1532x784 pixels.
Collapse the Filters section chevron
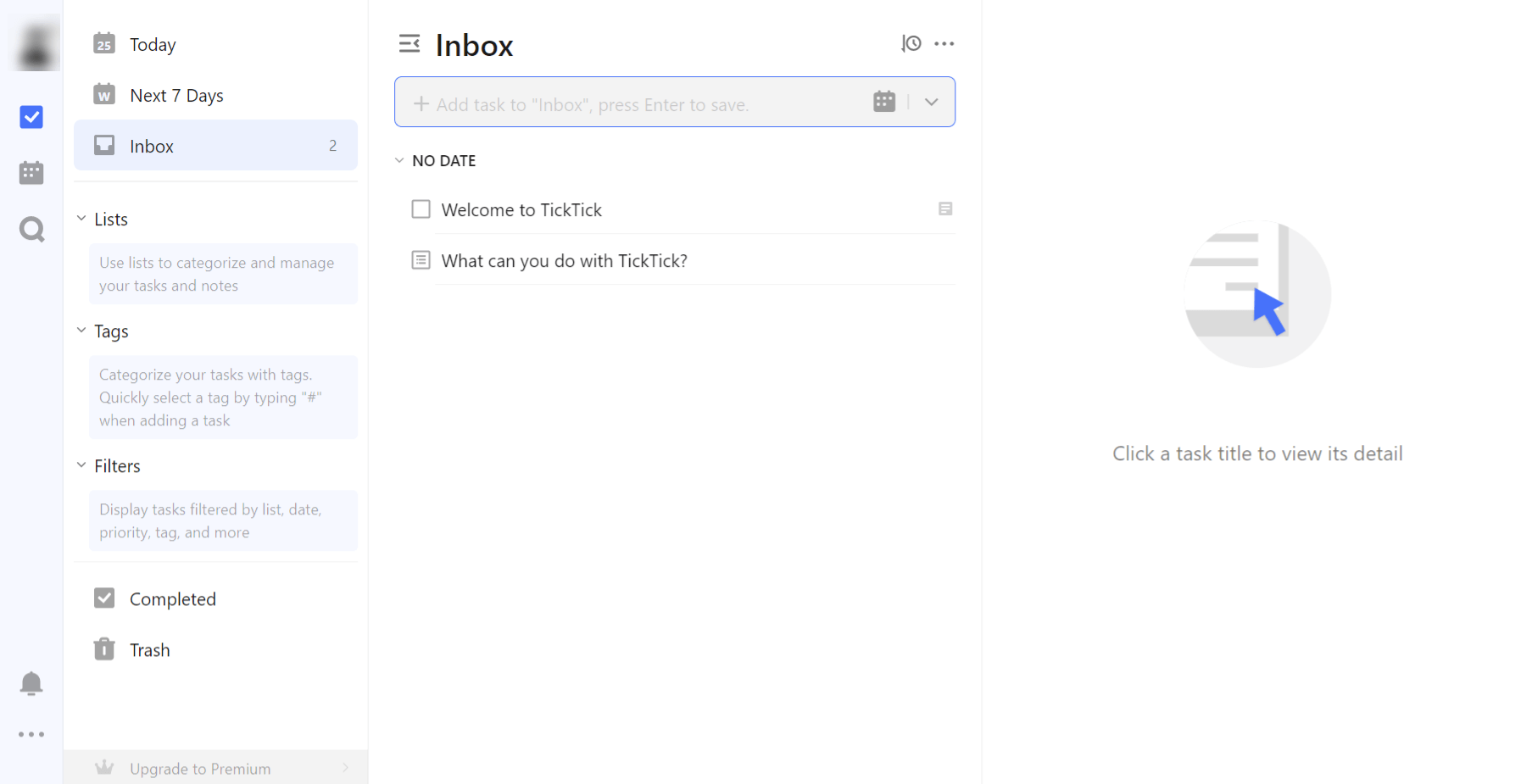[x=81, y=465]
